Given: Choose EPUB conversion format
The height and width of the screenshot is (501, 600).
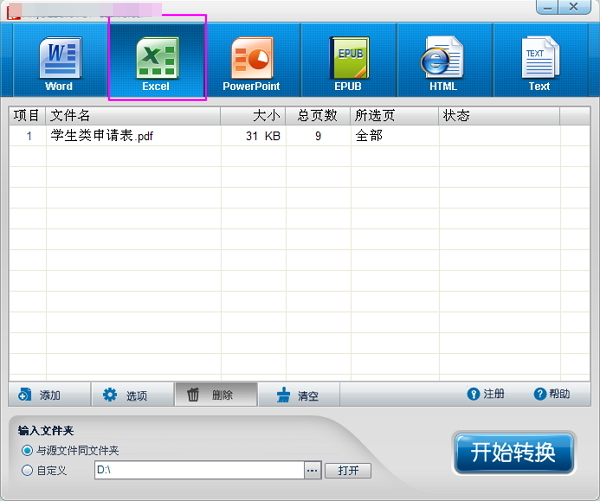Looking at the screenshot, I should pos(348,60).
